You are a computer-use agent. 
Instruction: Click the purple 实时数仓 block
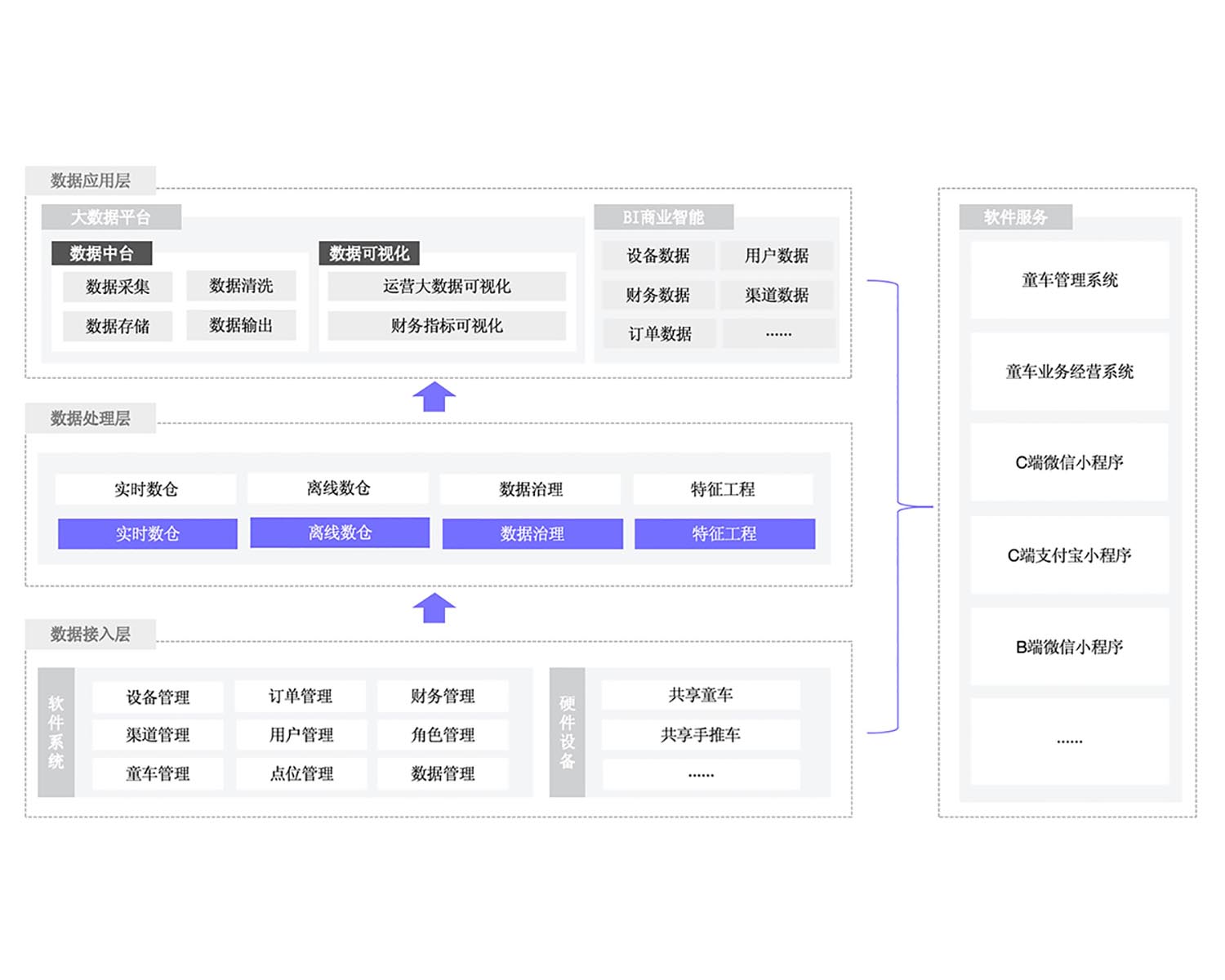[x=148, y=533]
